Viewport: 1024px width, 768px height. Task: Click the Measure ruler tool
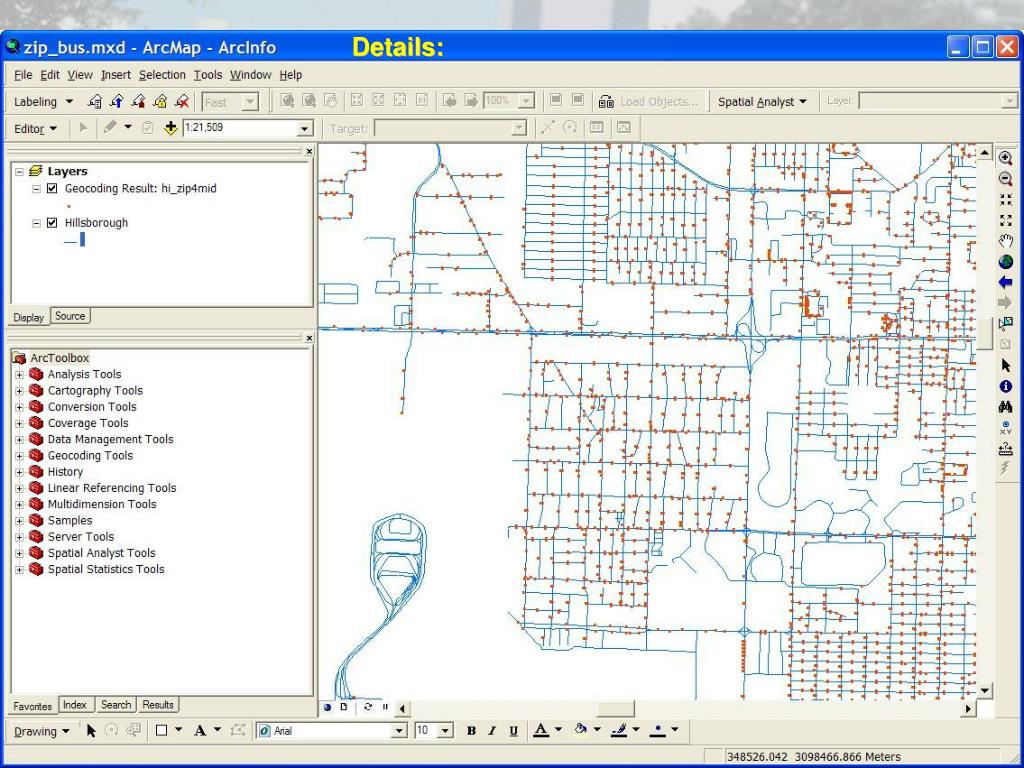[1005, 449]
